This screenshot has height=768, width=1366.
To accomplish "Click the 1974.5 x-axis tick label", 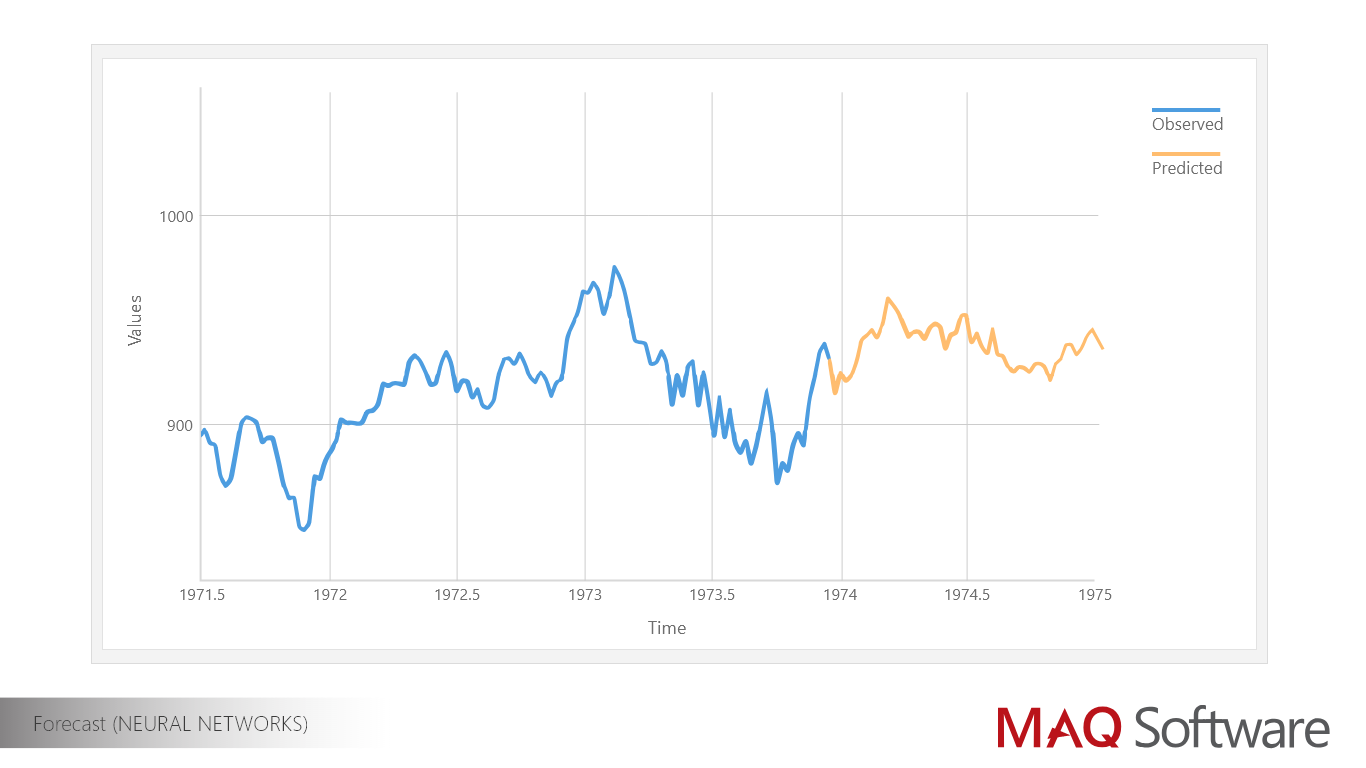I will [967, 594].
